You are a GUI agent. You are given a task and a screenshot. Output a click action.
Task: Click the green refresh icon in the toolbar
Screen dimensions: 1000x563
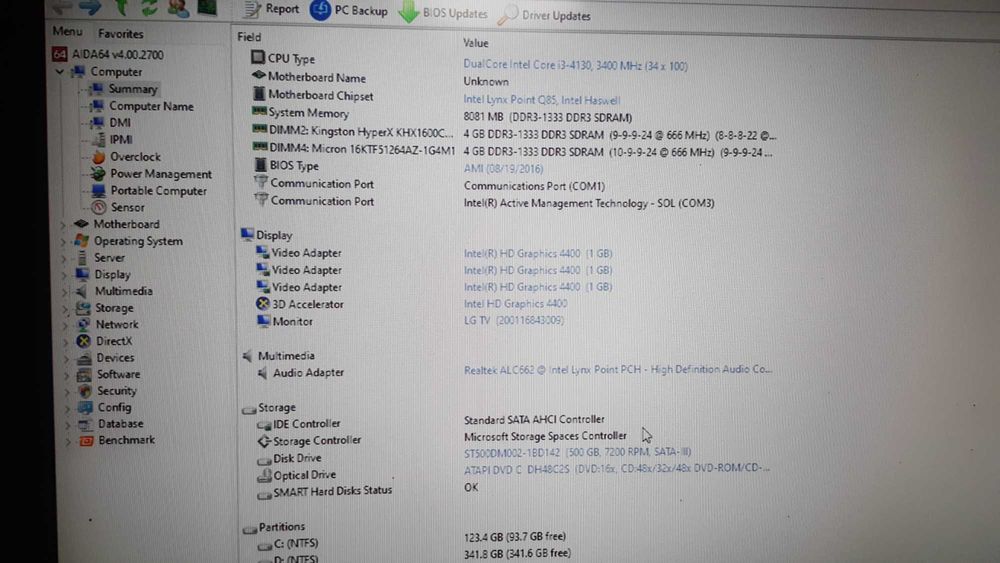coord(149,8)
